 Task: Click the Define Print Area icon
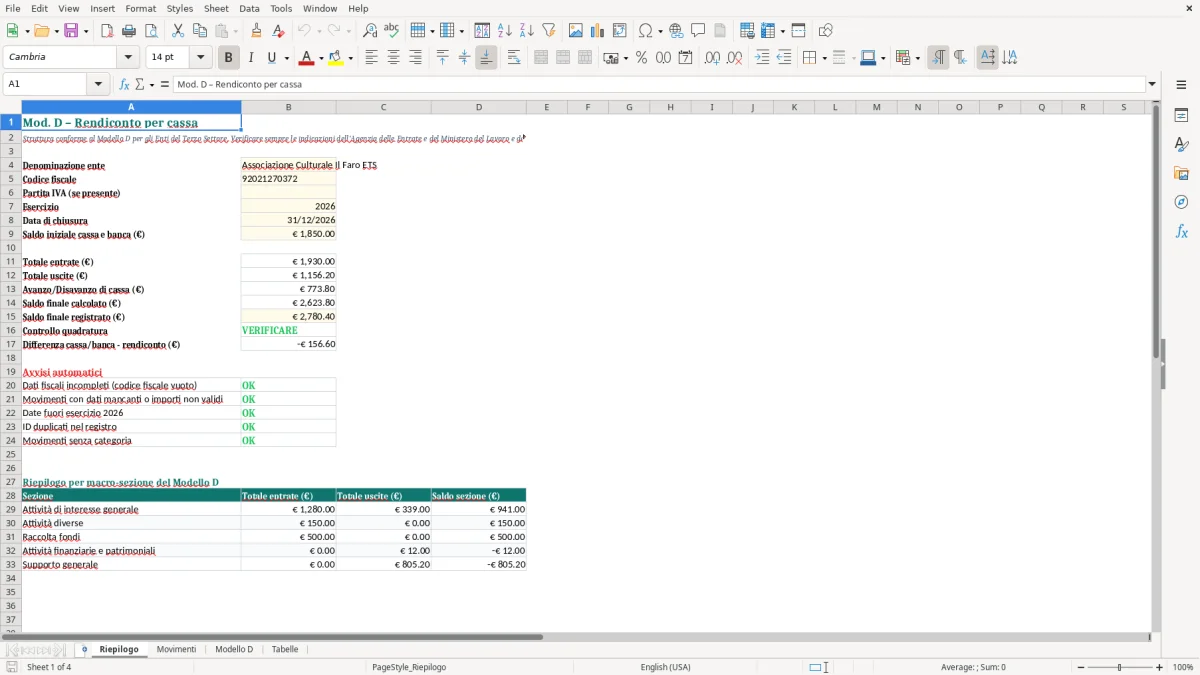pyautogui.click(x=747, y=31)
